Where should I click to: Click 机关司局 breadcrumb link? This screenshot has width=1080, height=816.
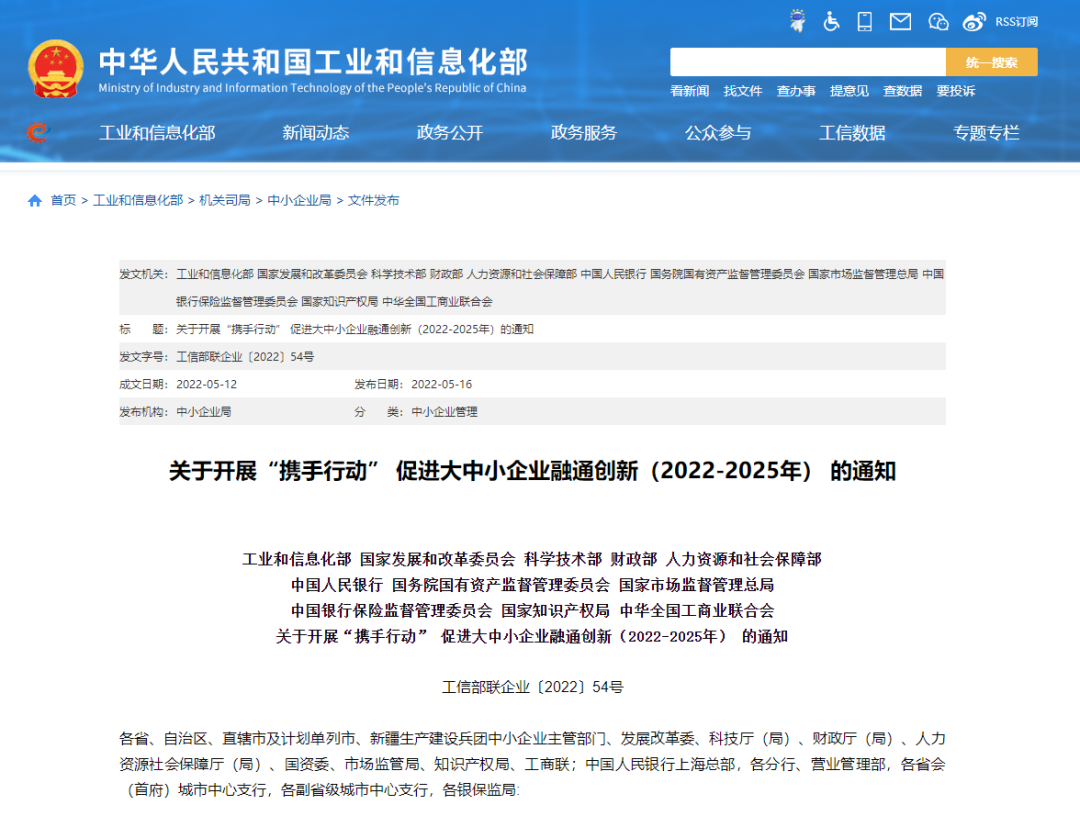pyautogui.click(x=225, y=200)
